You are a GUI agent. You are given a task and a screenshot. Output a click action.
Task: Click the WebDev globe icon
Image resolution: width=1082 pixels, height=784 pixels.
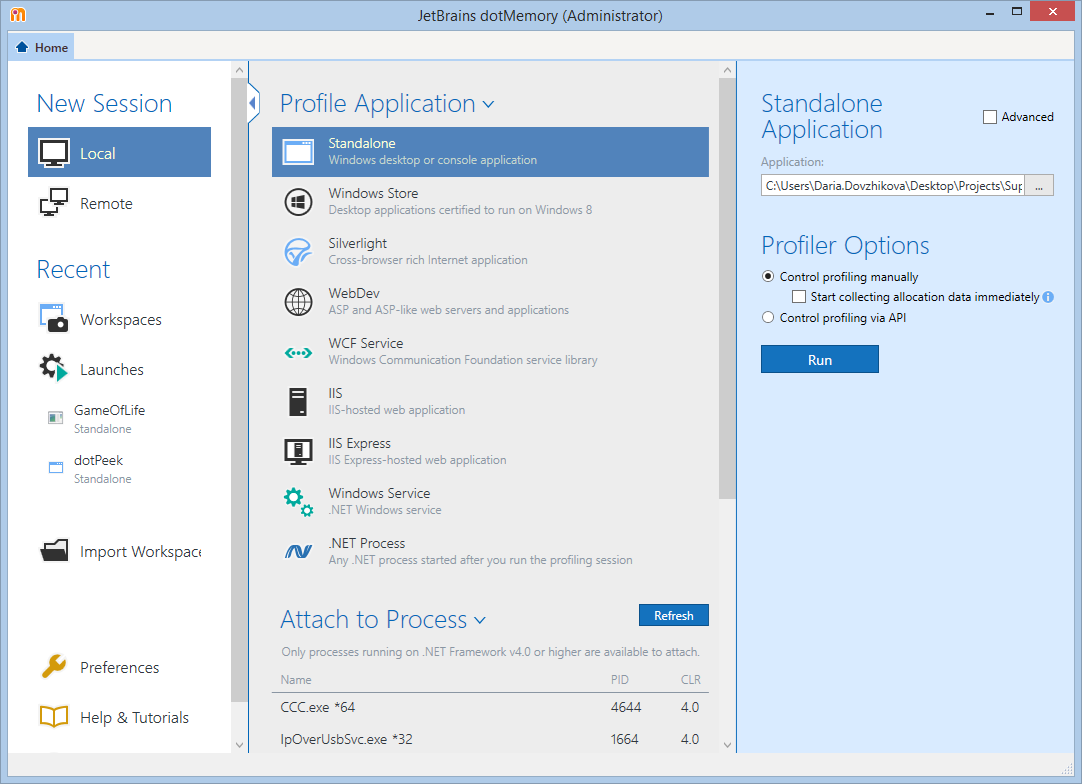[299, 302]
